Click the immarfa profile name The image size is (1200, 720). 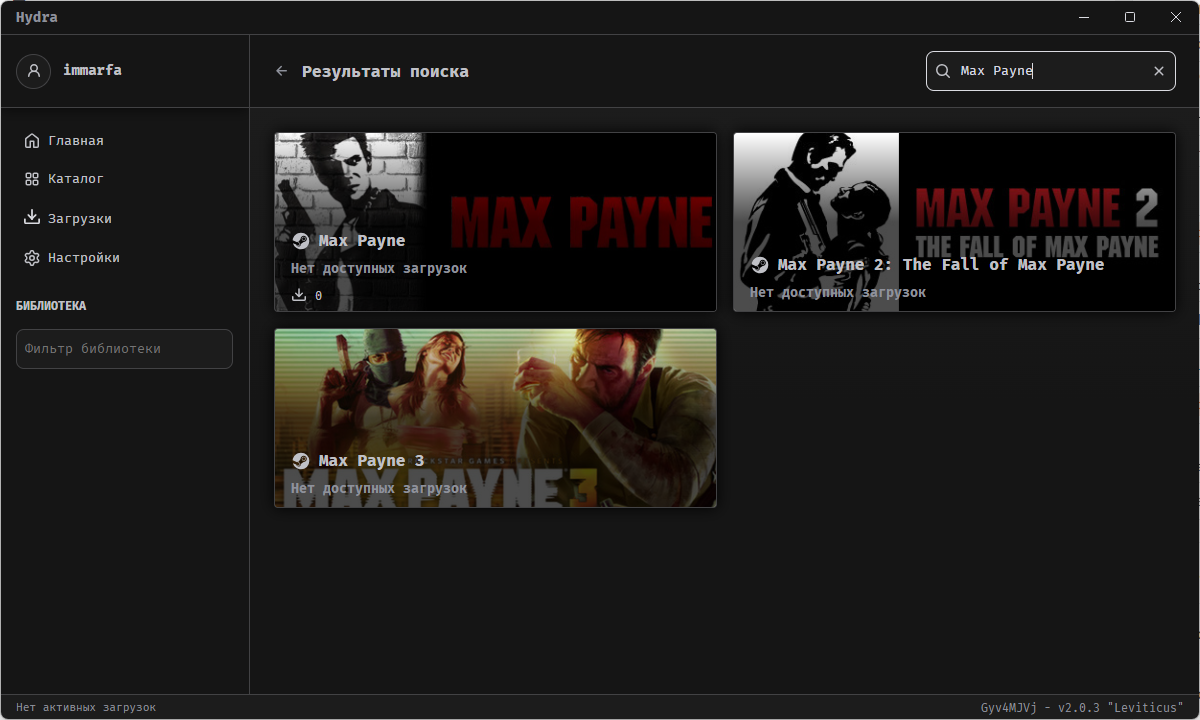click(x=92, y=70)
